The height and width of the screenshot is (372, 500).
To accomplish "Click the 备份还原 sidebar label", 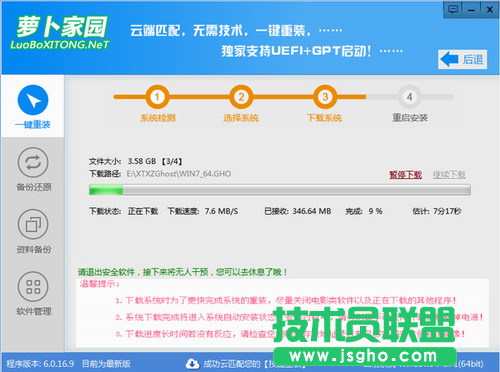I will click(x=34, y=187).
